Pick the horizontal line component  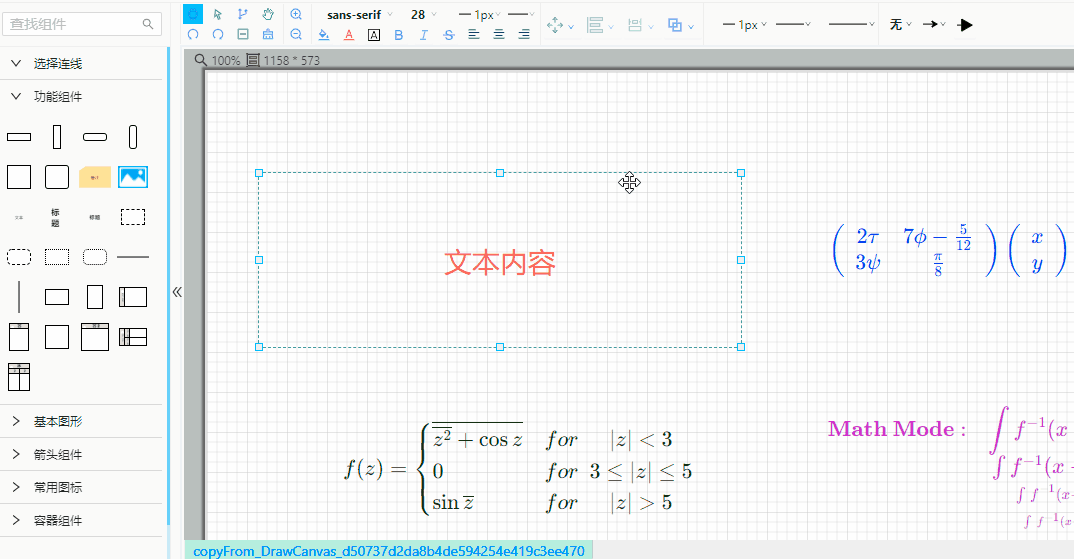[x=133, y=257]
